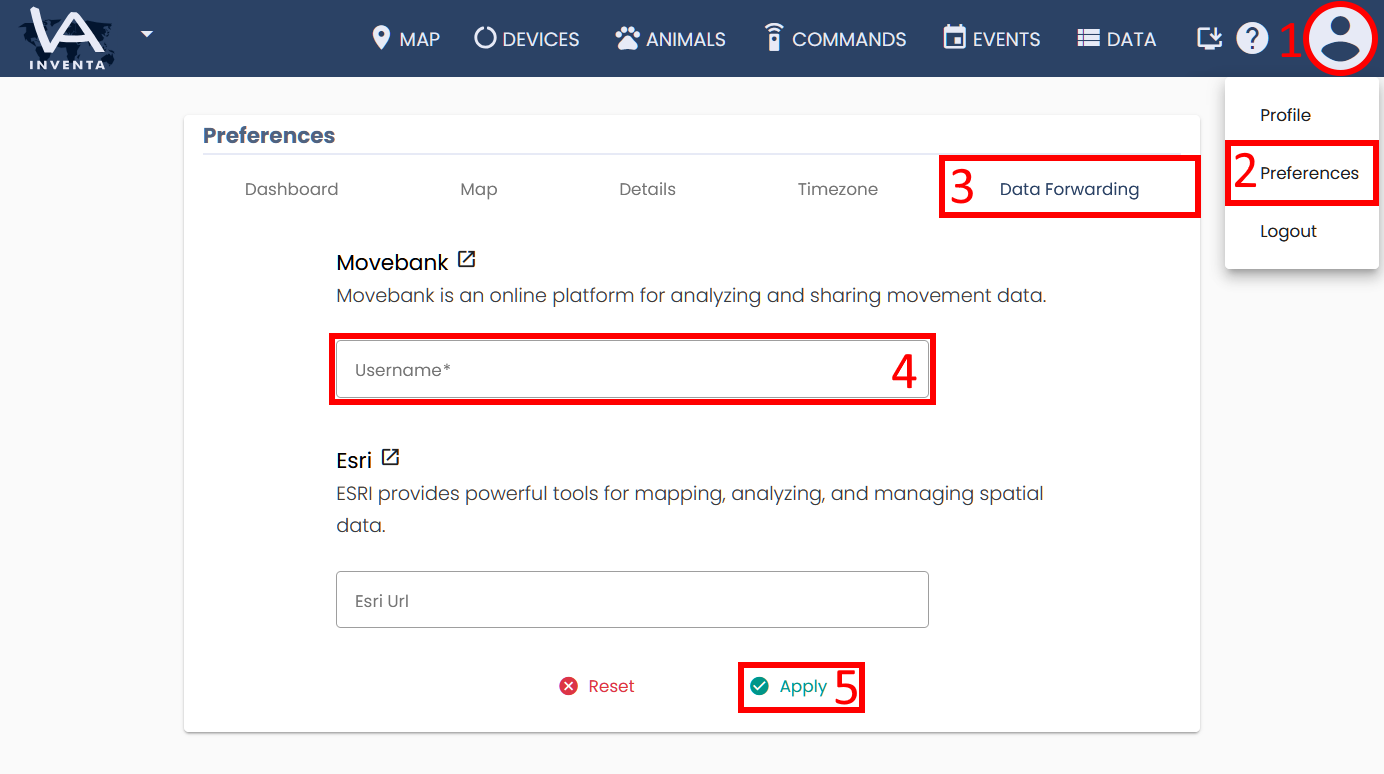Open the Movebank external link icon
The width and height of the screenshot is (1384, 774).
click(x=467, y=260)
